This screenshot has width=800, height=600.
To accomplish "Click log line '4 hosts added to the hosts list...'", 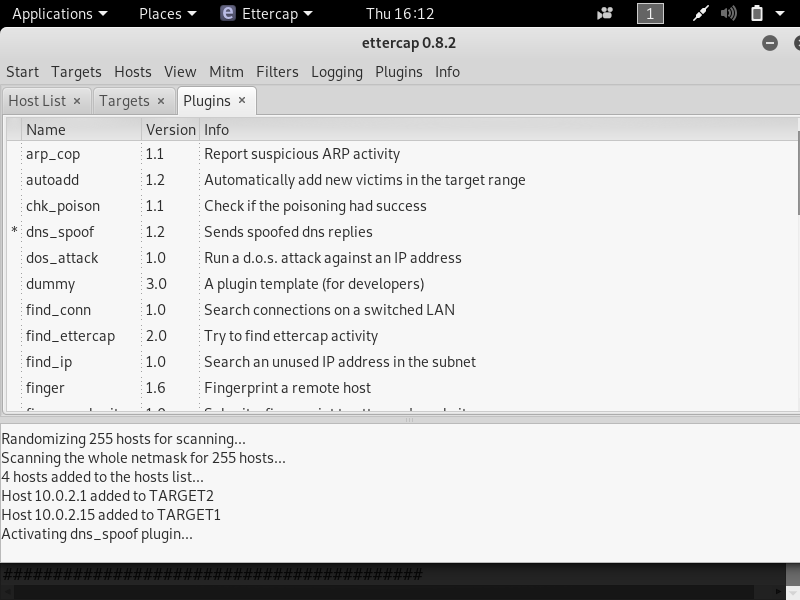I will coord(103,477).
